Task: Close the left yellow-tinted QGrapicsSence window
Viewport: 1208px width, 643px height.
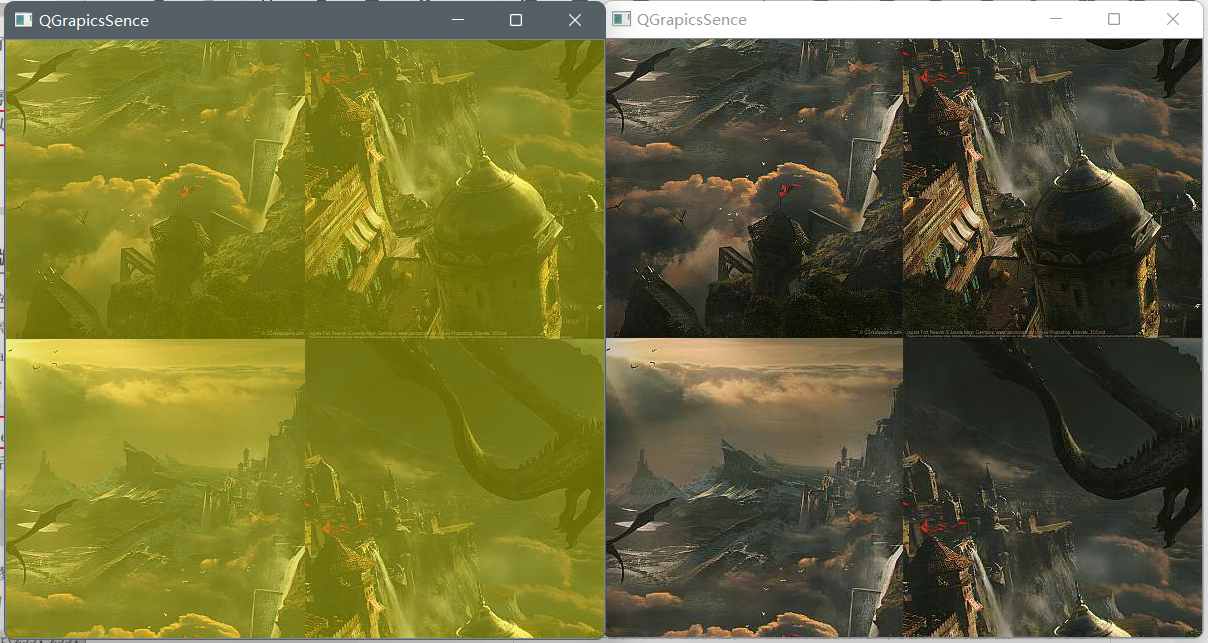Action: click(575, 20)
